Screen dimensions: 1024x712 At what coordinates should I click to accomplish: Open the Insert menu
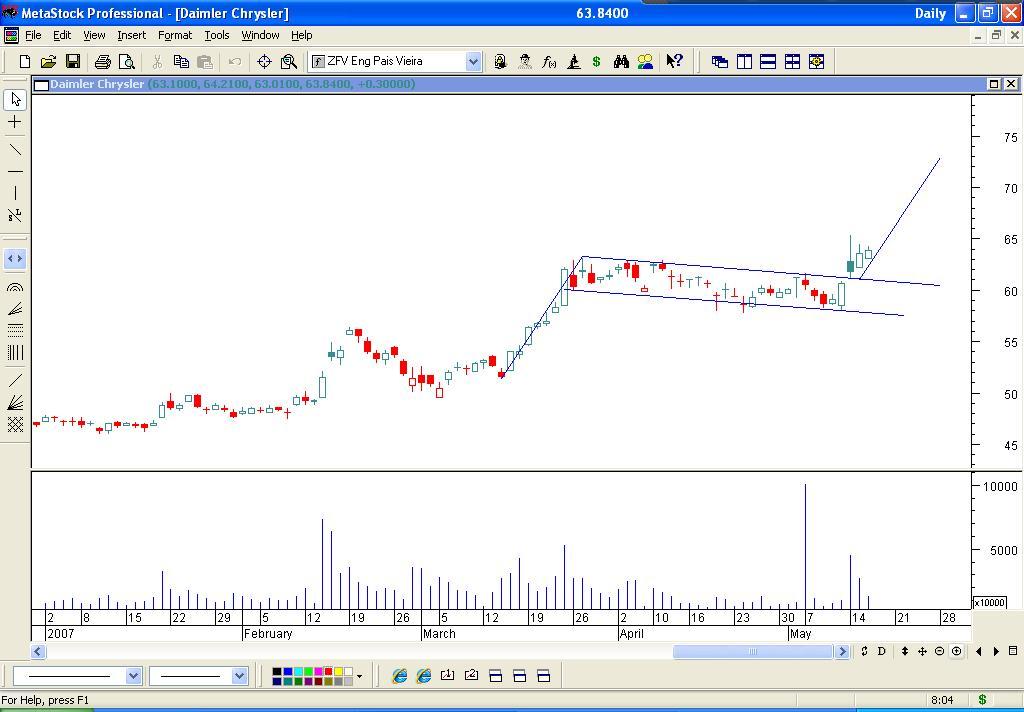[x=131, y=35]
